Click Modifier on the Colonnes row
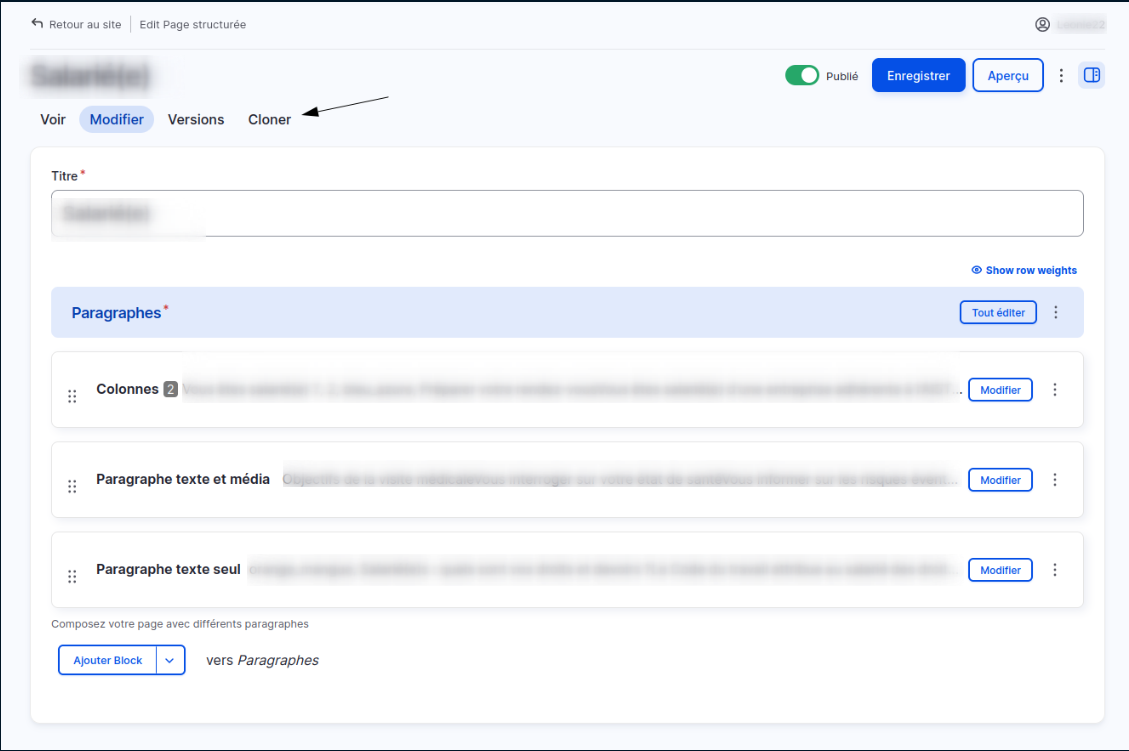Image resolution: width=1129 pixels, height=751 pixels. tap(1000, 390)
